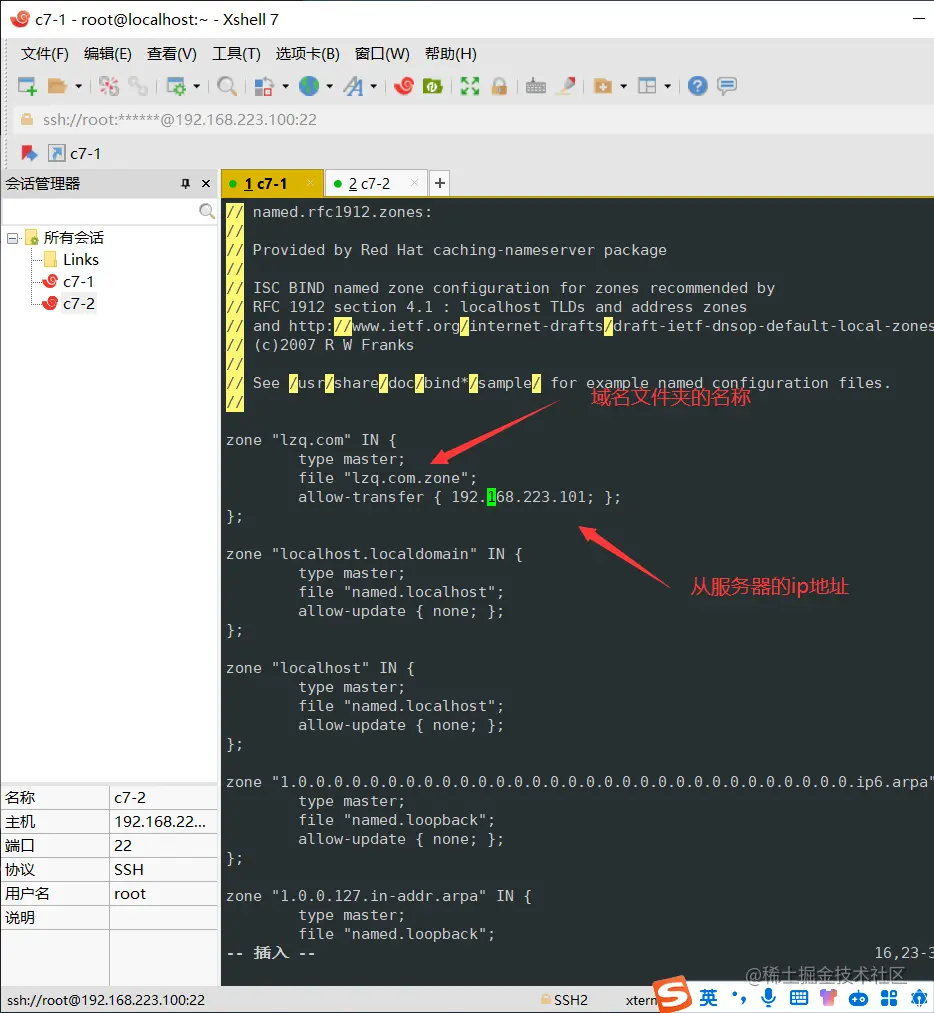Expand the Color Scheme dropdown arrow

click(x=285, y=86)
